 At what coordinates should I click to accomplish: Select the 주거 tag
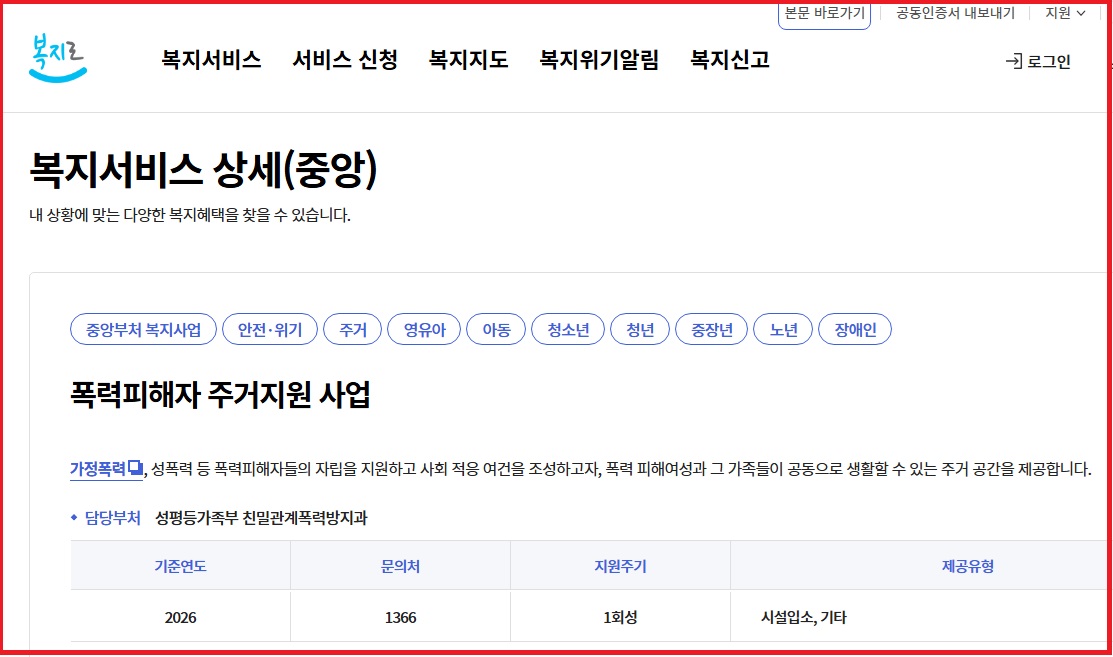coord(353,329)
